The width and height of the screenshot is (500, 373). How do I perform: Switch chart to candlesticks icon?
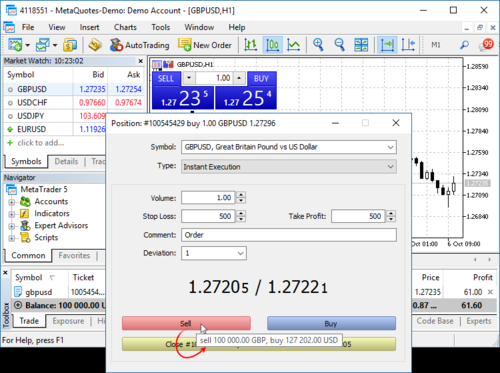273,45
